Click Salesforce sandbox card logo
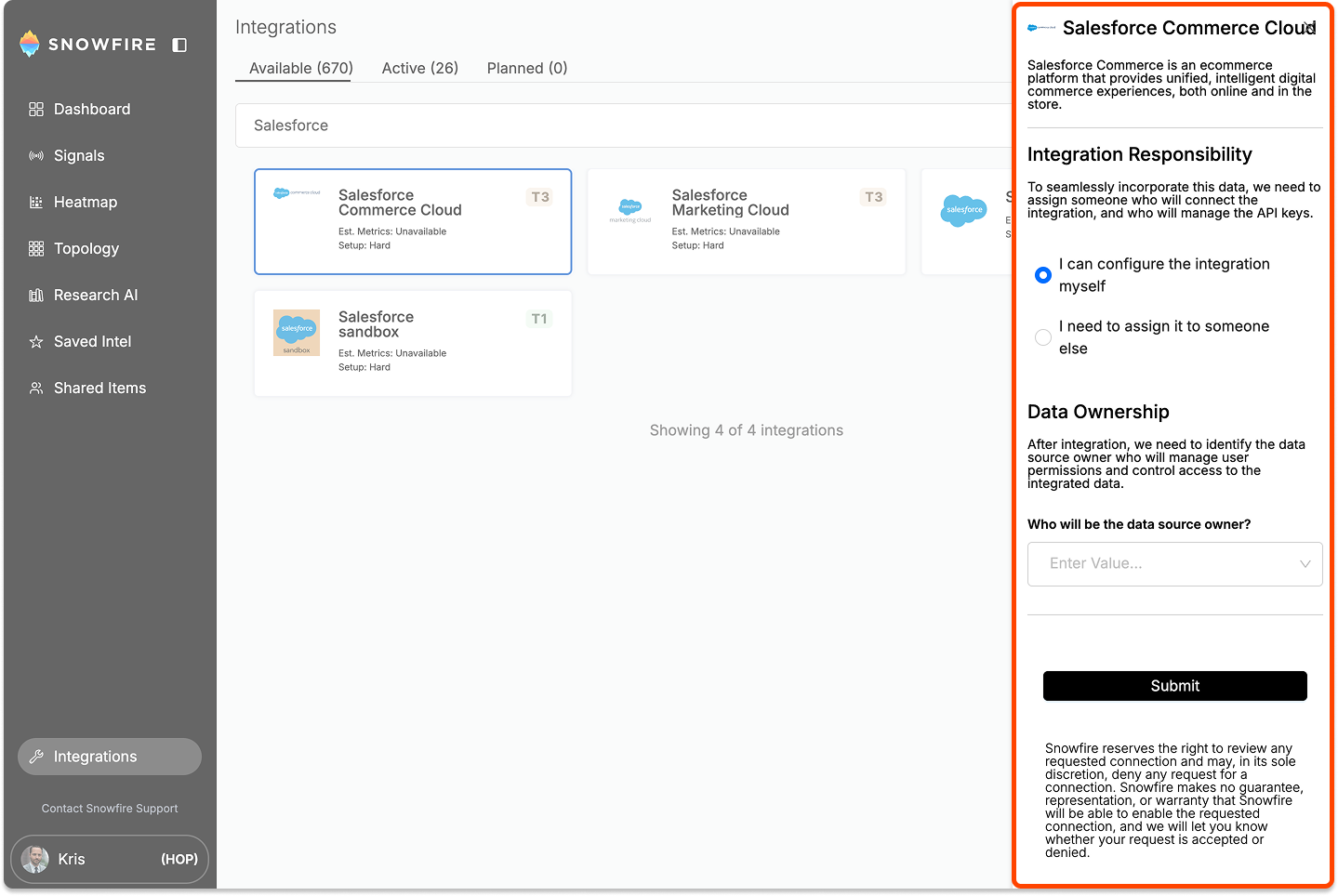The width and height of the screenshot is (1338, 896). point(297,333)
